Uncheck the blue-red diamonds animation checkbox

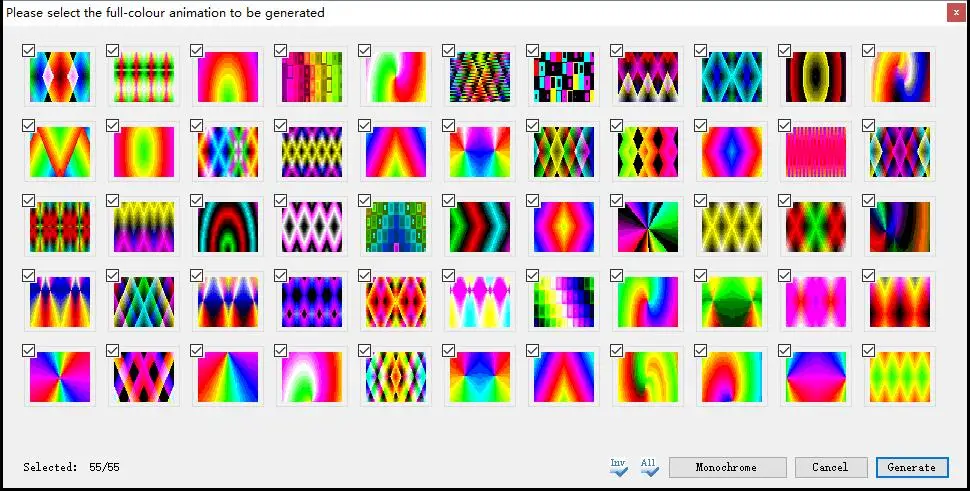pos(28,51)
